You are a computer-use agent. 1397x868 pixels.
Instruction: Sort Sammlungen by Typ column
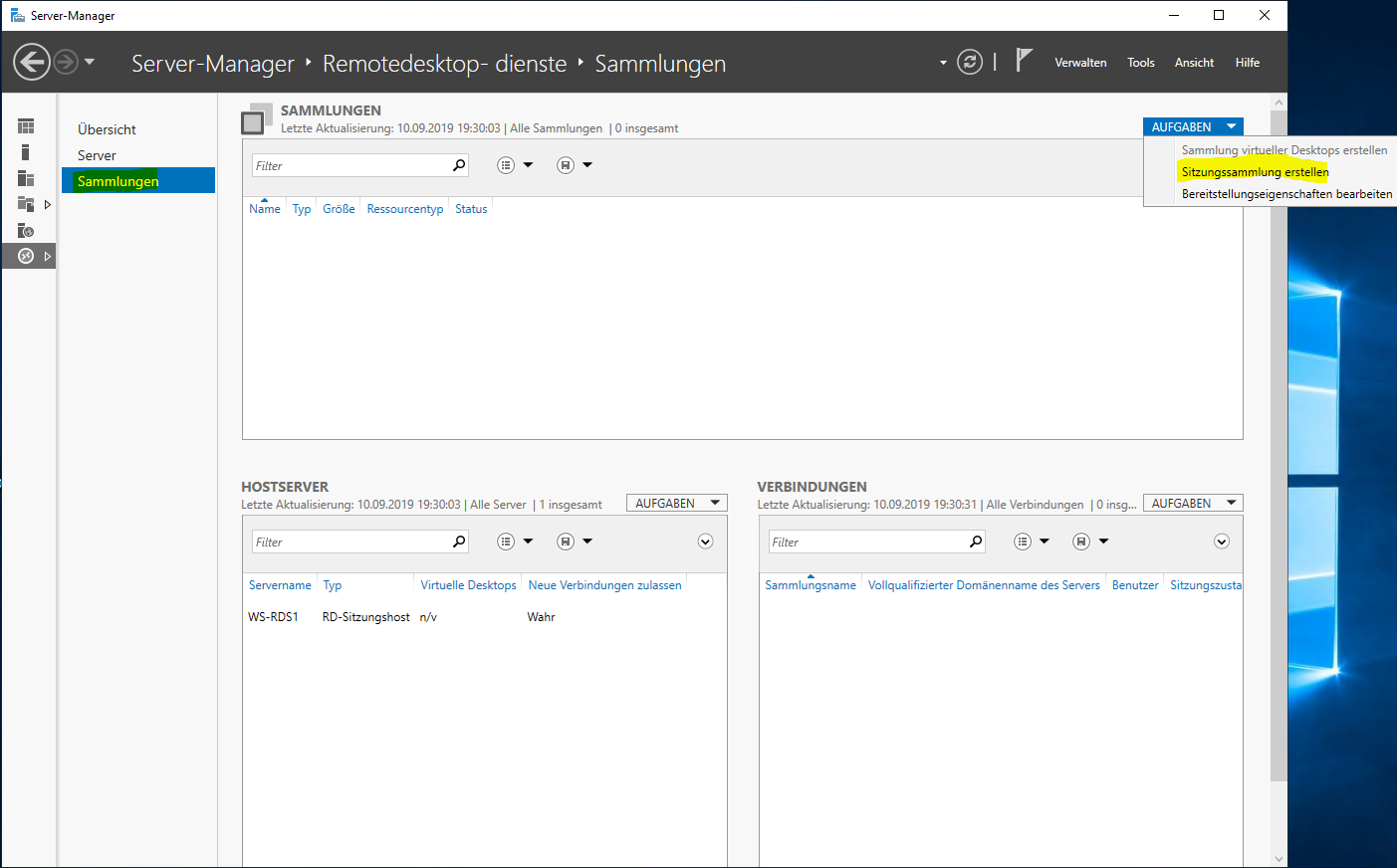coord(302,208)
